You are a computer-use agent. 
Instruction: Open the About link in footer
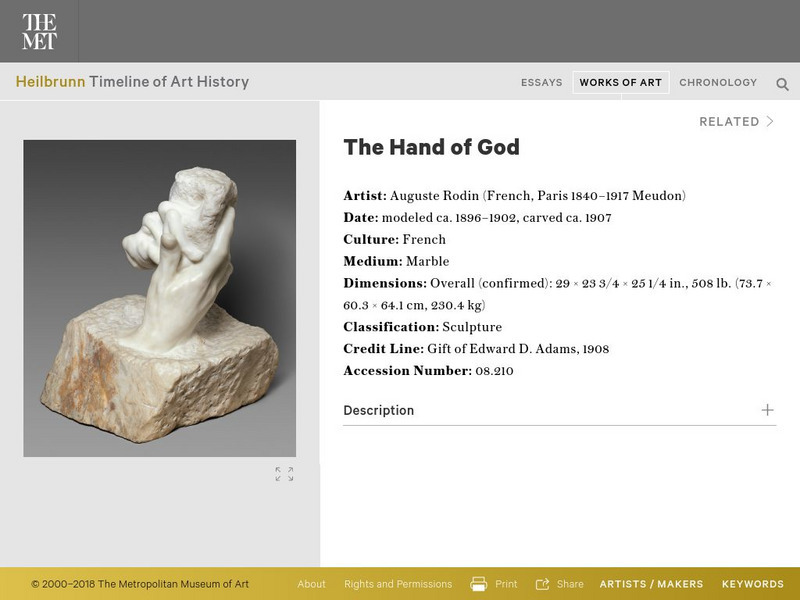(x=311, y=584)
